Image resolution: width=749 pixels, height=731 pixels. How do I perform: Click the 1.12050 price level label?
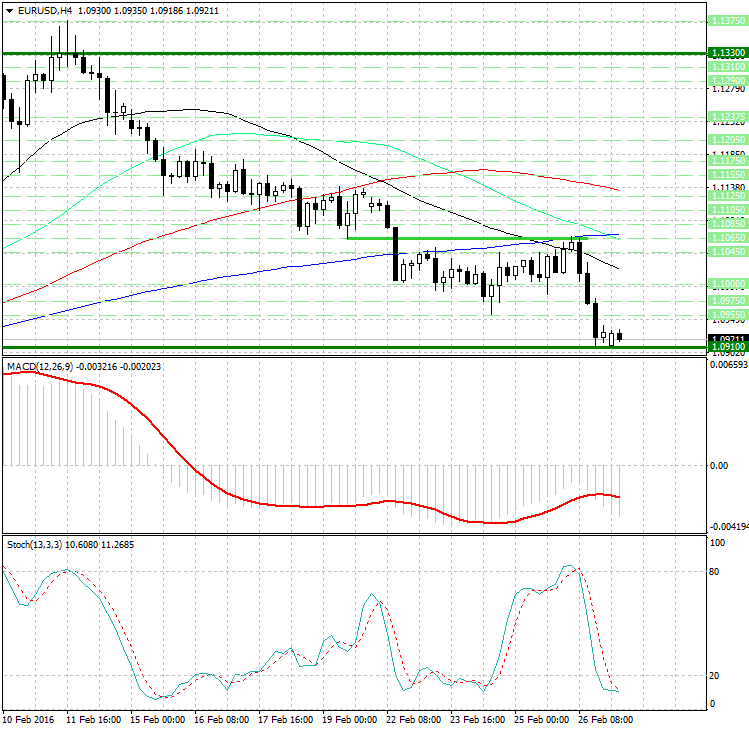coord(728,140)
